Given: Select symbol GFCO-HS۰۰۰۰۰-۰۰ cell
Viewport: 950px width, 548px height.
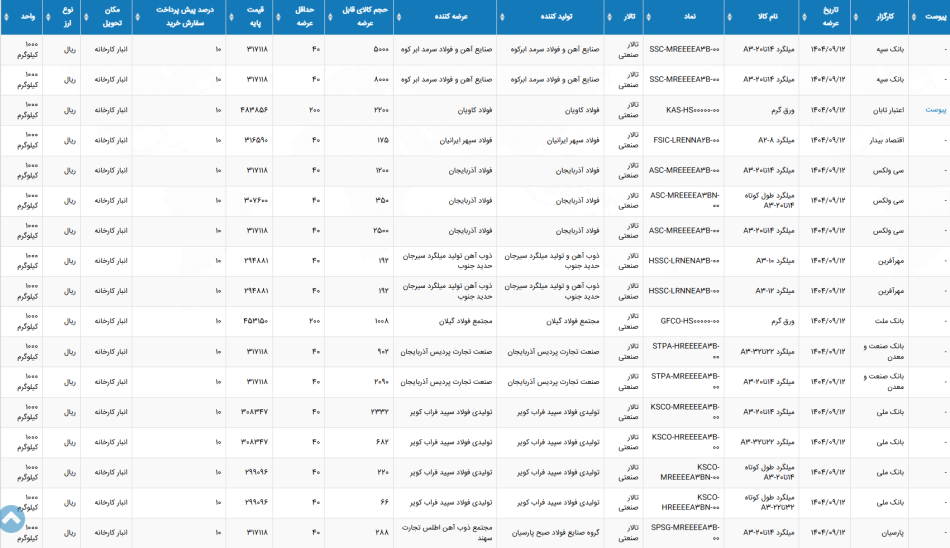Looking at the screenshot, I should coord(684,321).
